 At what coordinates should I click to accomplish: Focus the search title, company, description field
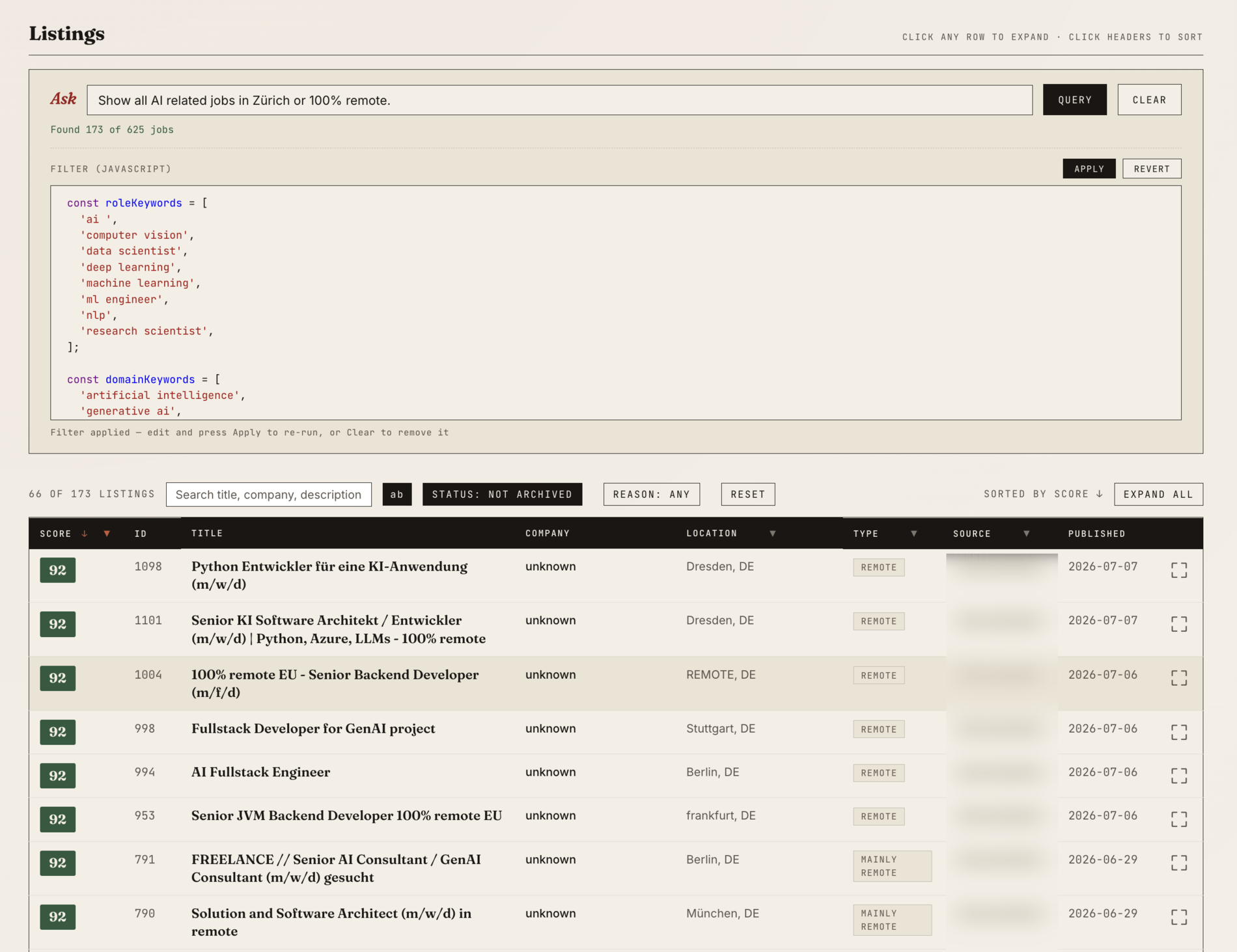269,495
